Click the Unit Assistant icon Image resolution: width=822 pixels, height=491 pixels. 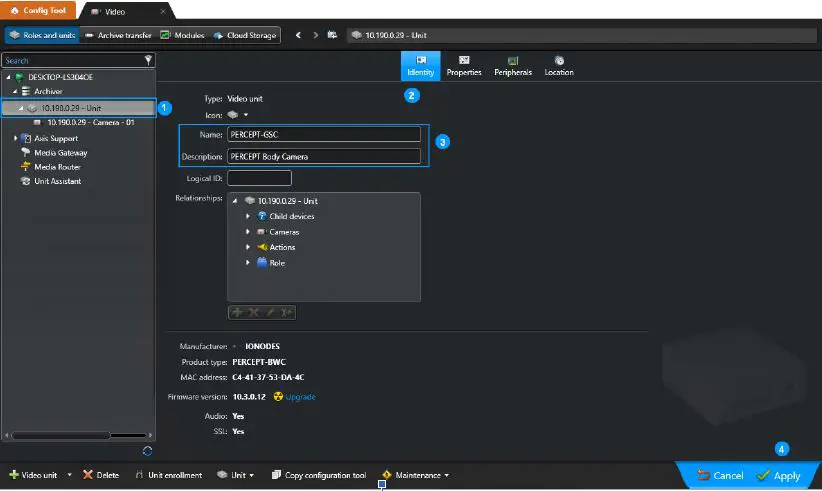(x=25, y=181)
